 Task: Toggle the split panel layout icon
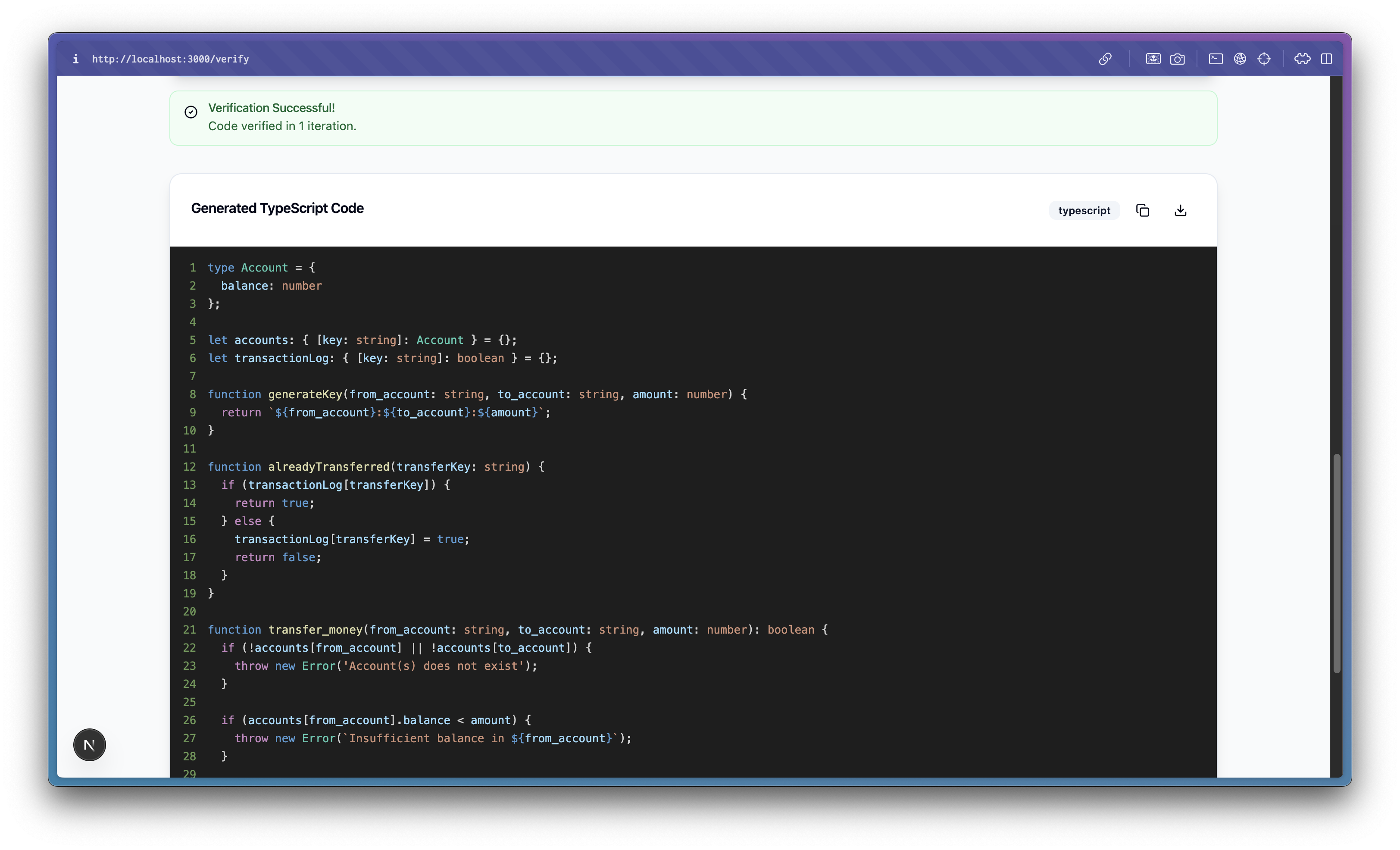tap(1326, 59)
